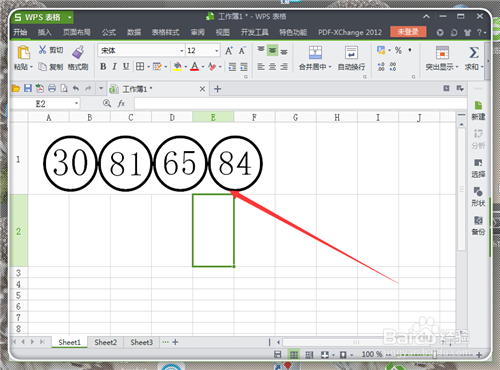
Task: Increase decimal places icon
Action: click(x=381, y=67)
